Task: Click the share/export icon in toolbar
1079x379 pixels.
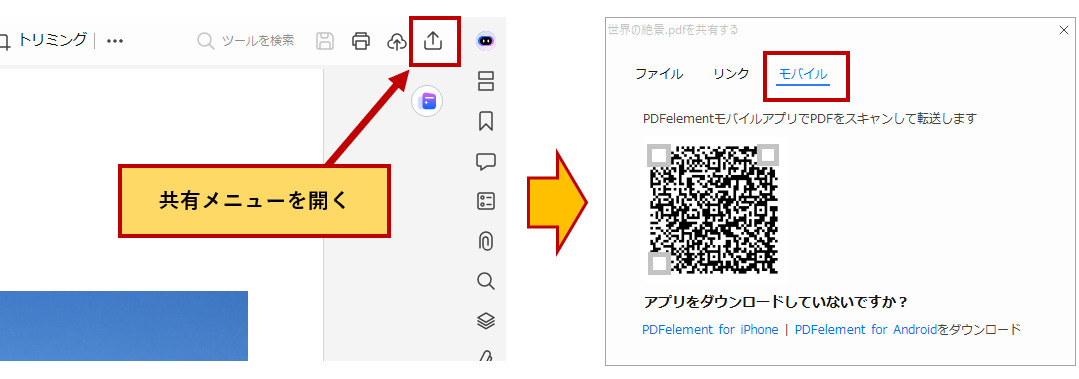Action: [432, 41]
